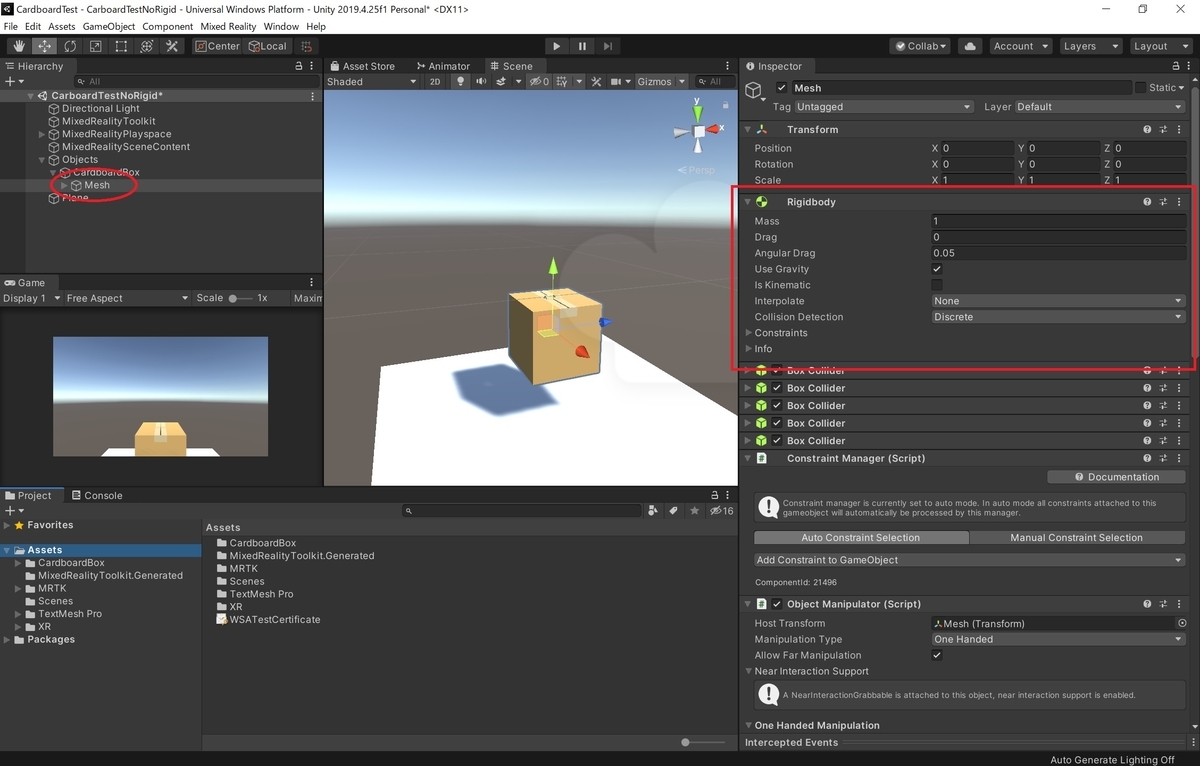
Task: Click the orientation gizmo in Scene view
Action: [699, 131]
